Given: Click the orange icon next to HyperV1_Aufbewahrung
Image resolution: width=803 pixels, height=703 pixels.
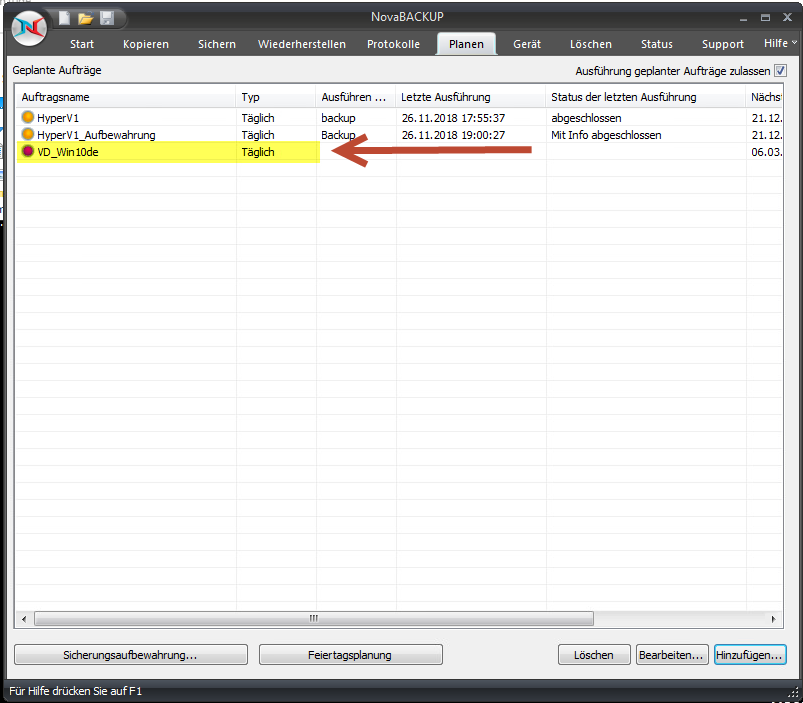Looking at the screenshot, I should pos(28,134).
